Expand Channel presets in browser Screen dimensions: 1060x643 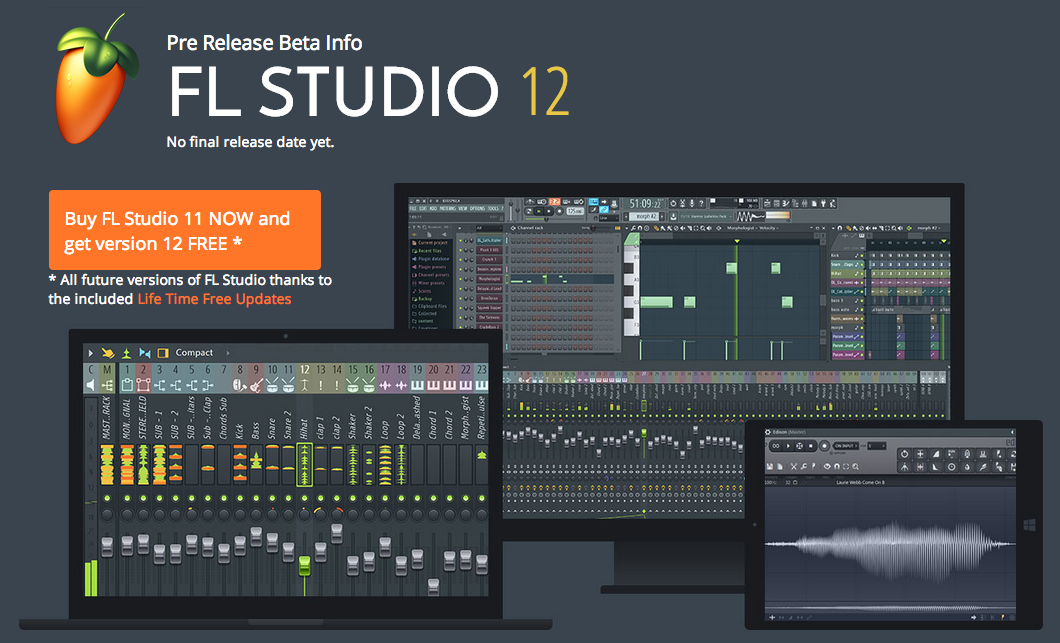(430, 275)
